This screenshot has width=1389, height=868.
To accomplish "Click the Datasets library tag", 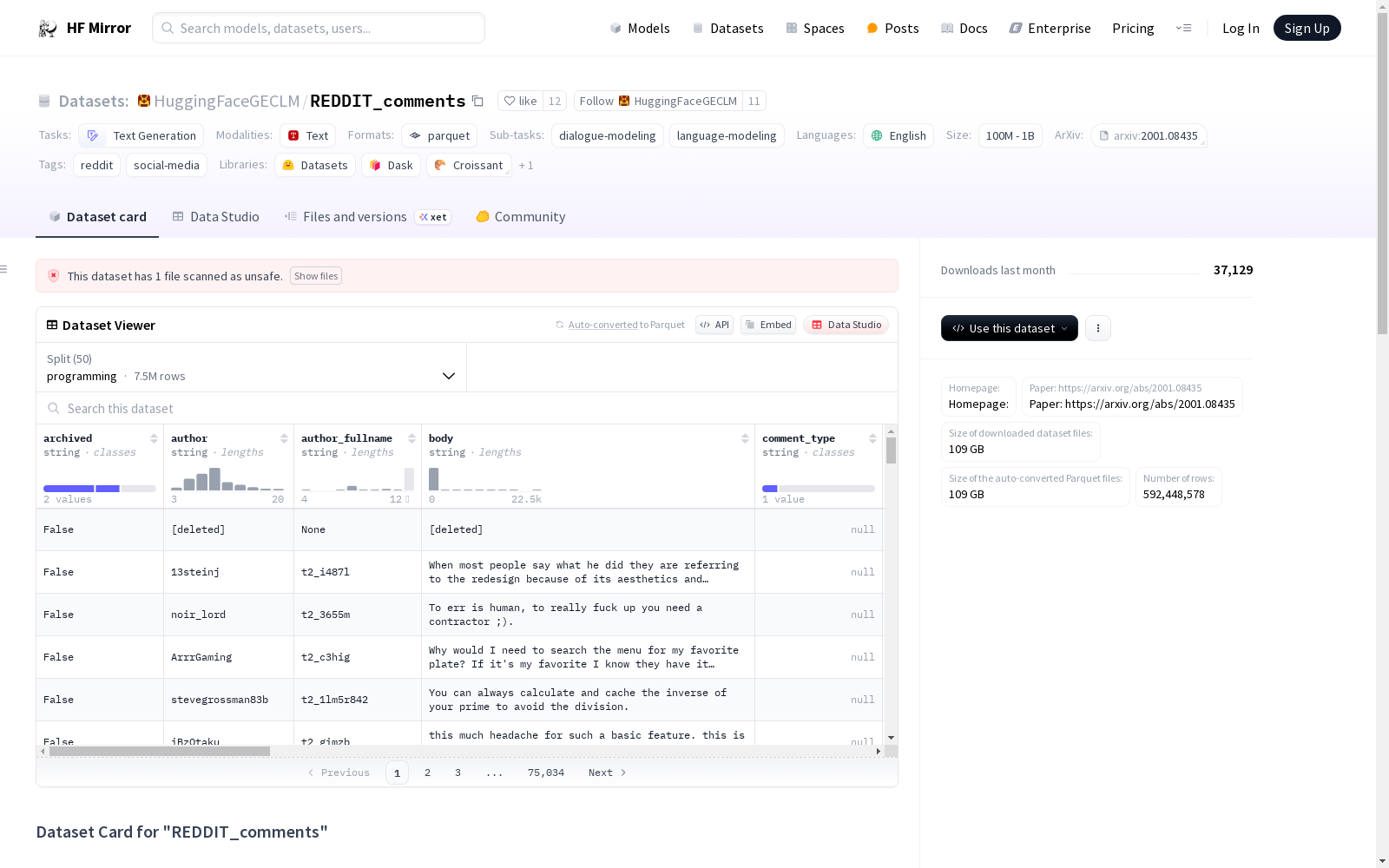I will [315, 165].
